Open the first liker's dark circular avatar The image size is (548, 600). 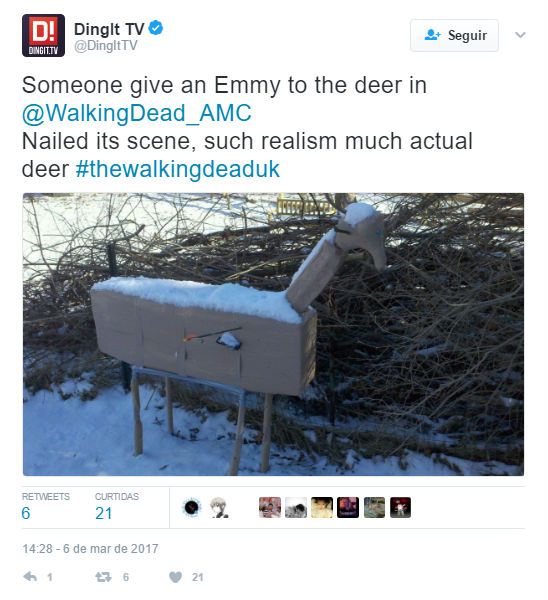click(192, 507)
